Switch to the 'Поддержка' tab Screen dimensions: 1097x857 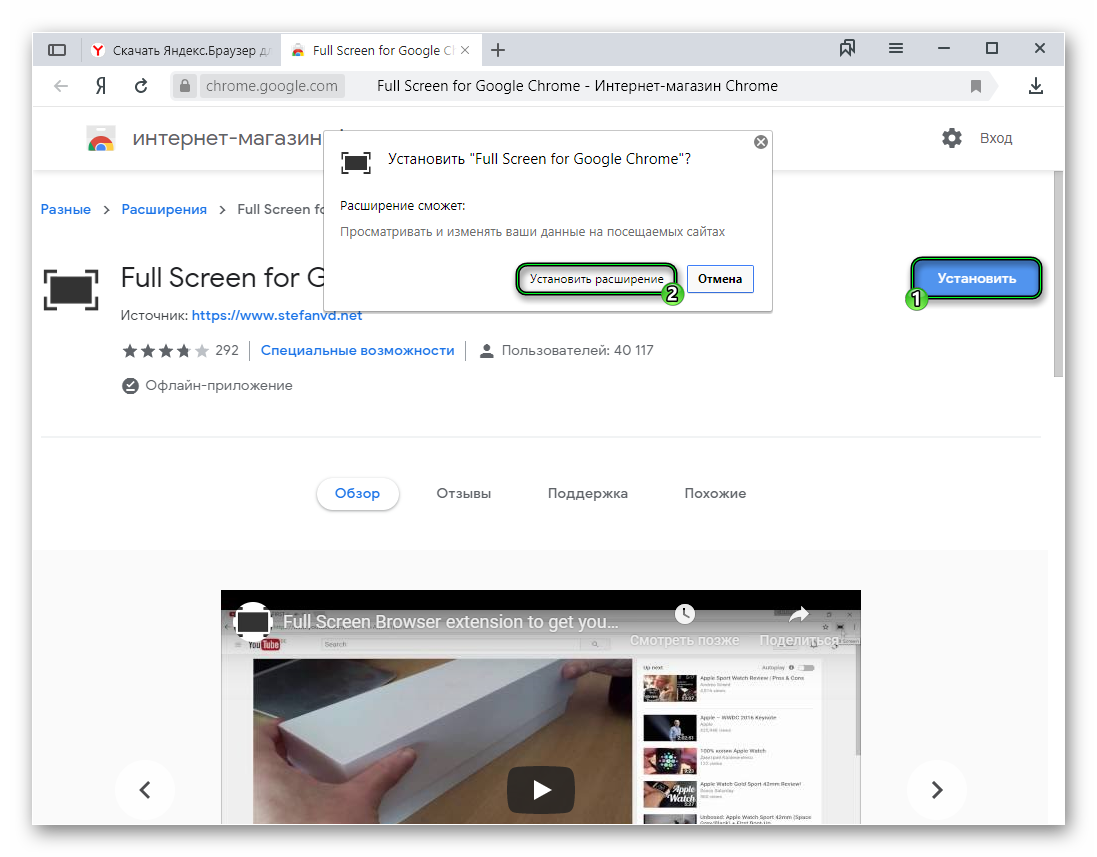coord(587,493)
